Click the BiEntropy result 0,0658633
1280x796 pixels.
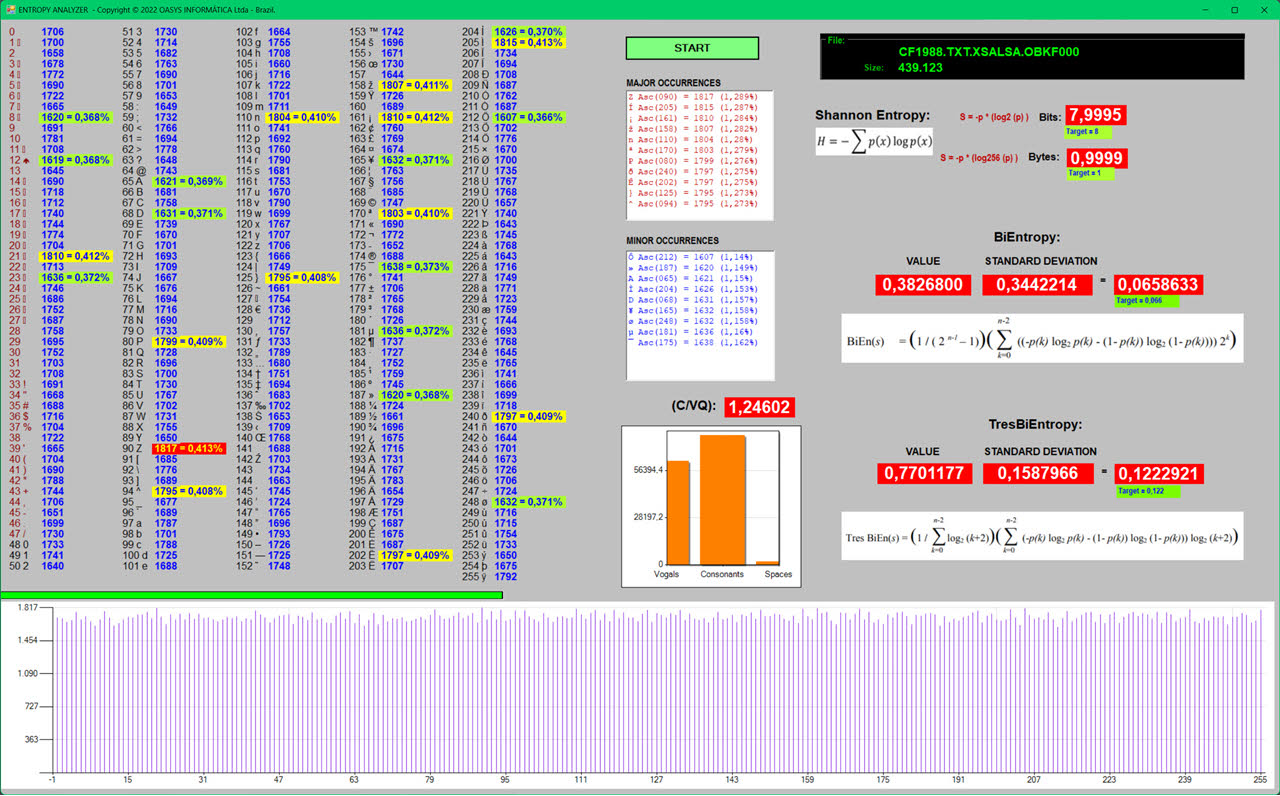1158,285
